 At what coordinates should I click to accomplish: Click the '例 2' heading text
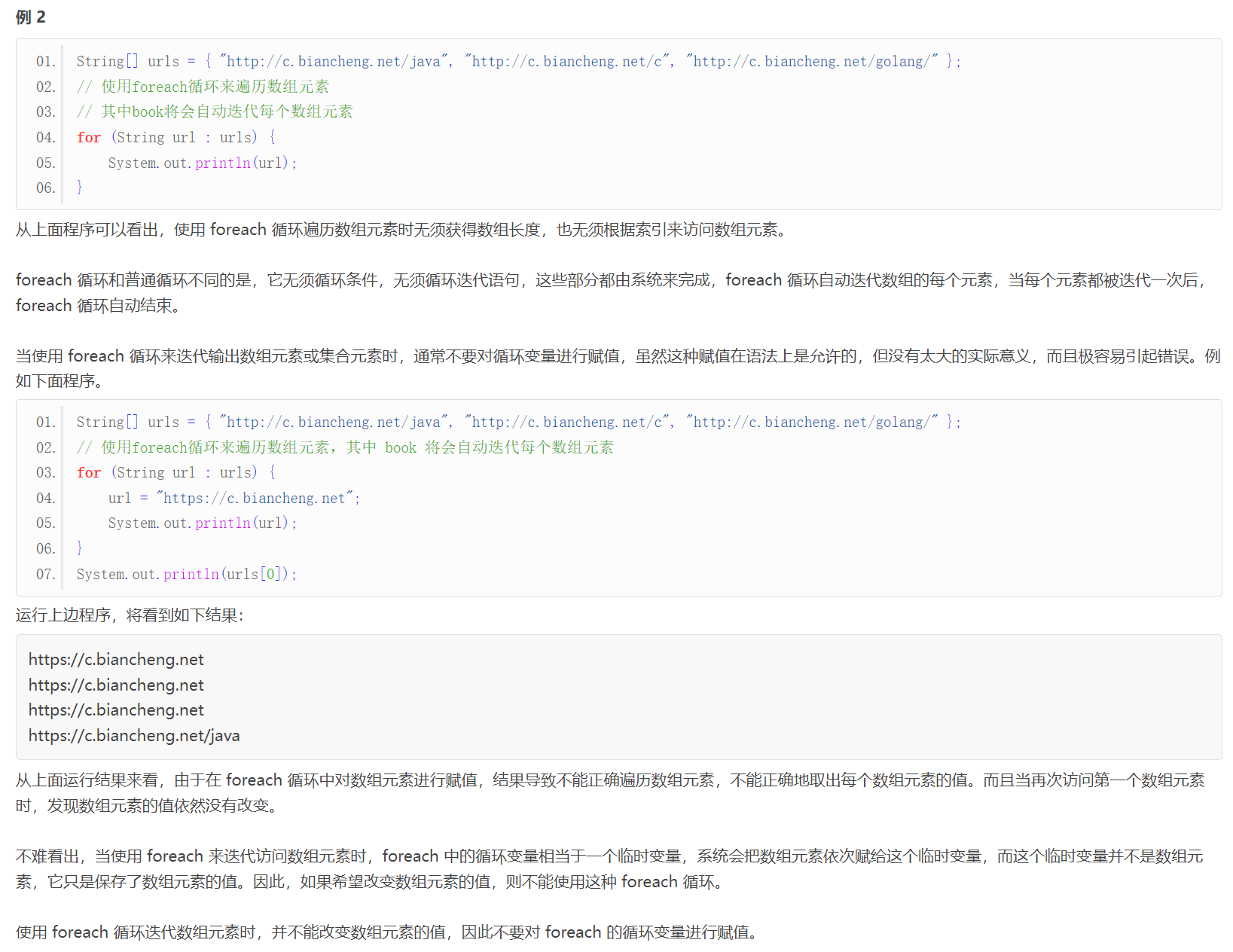pyautogui.click(x=31, y=17)
